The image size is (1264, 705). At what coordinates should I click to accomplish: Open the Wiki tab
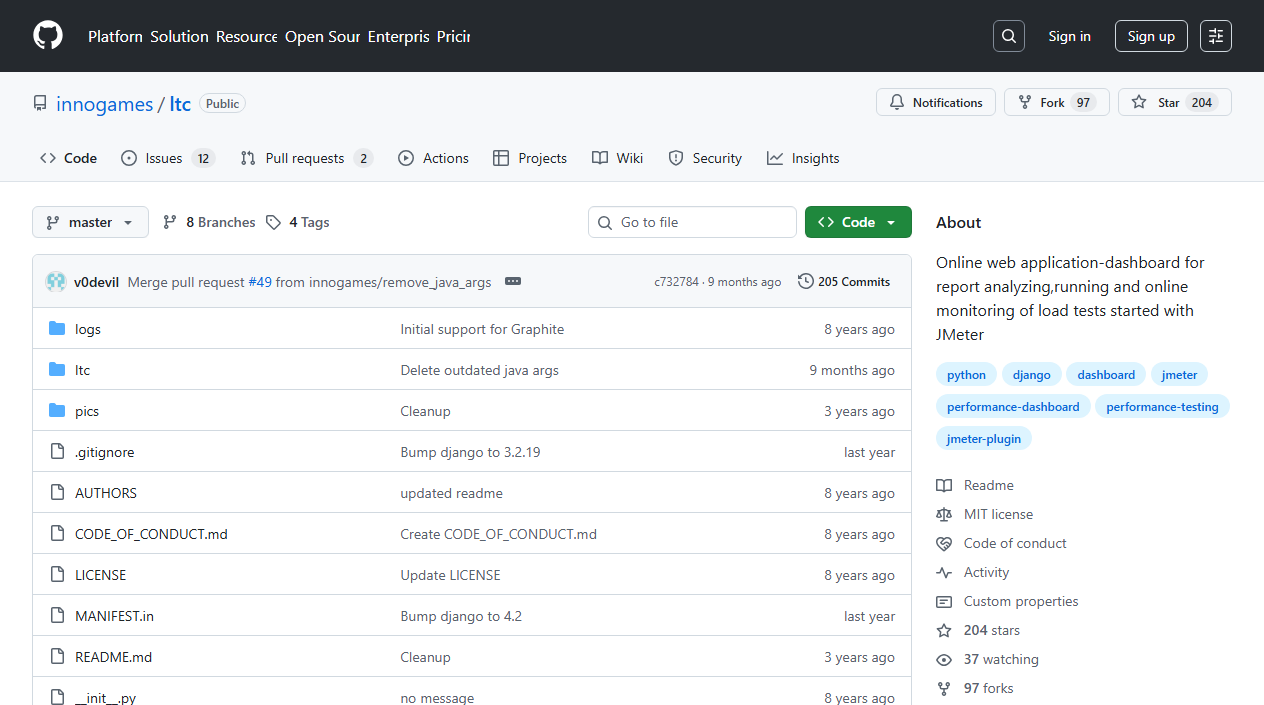tap(617, 158)
